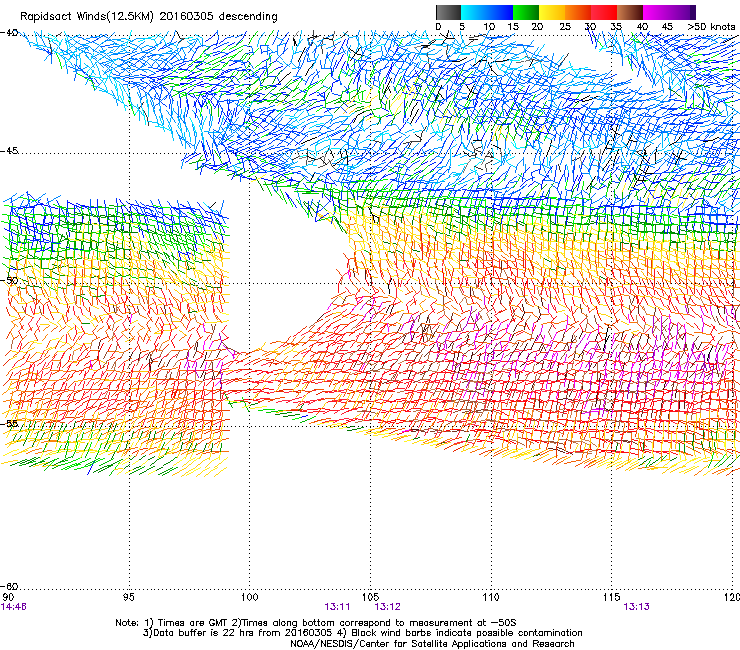Click the '115' longitude axis label

tap(612, 597)
